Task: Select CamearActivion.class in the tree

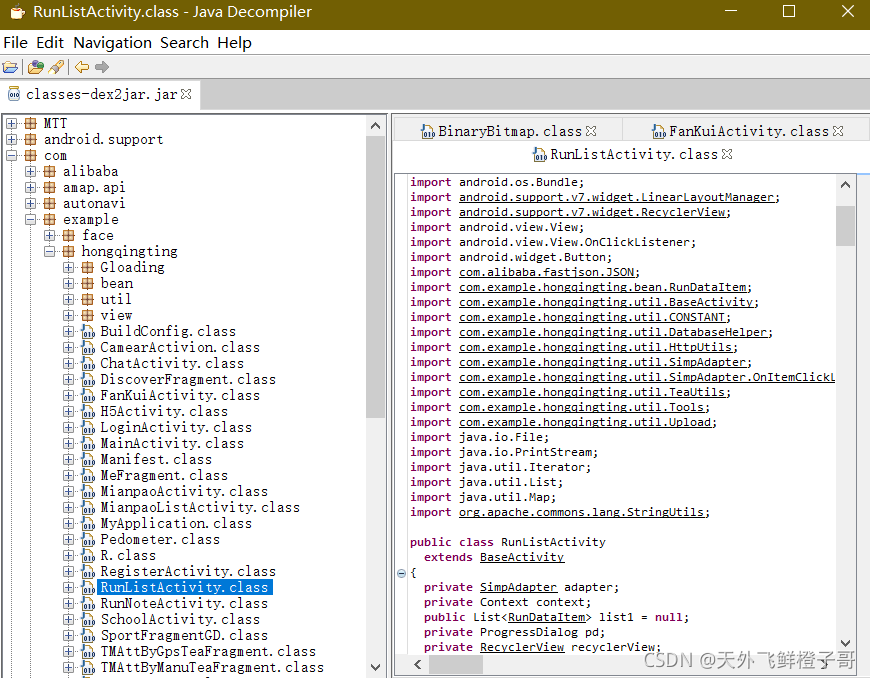Action: 180,347
